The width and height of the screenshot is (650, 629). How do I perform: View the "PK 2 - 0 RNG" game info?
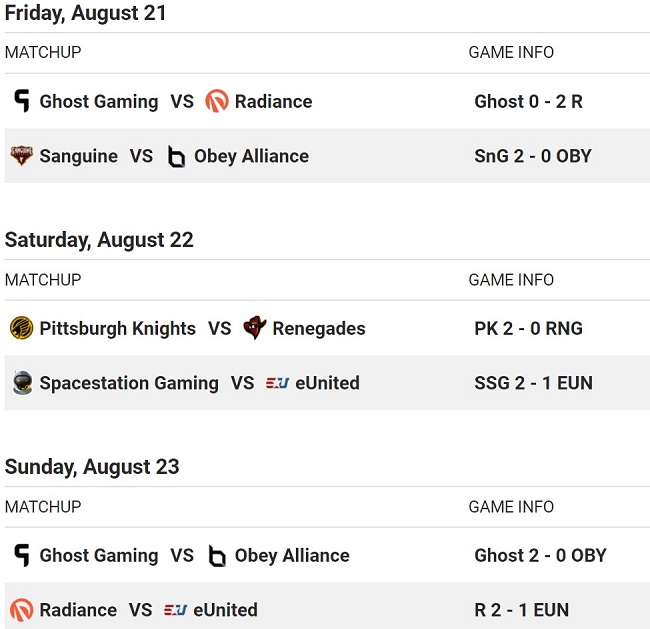(528, 328)
